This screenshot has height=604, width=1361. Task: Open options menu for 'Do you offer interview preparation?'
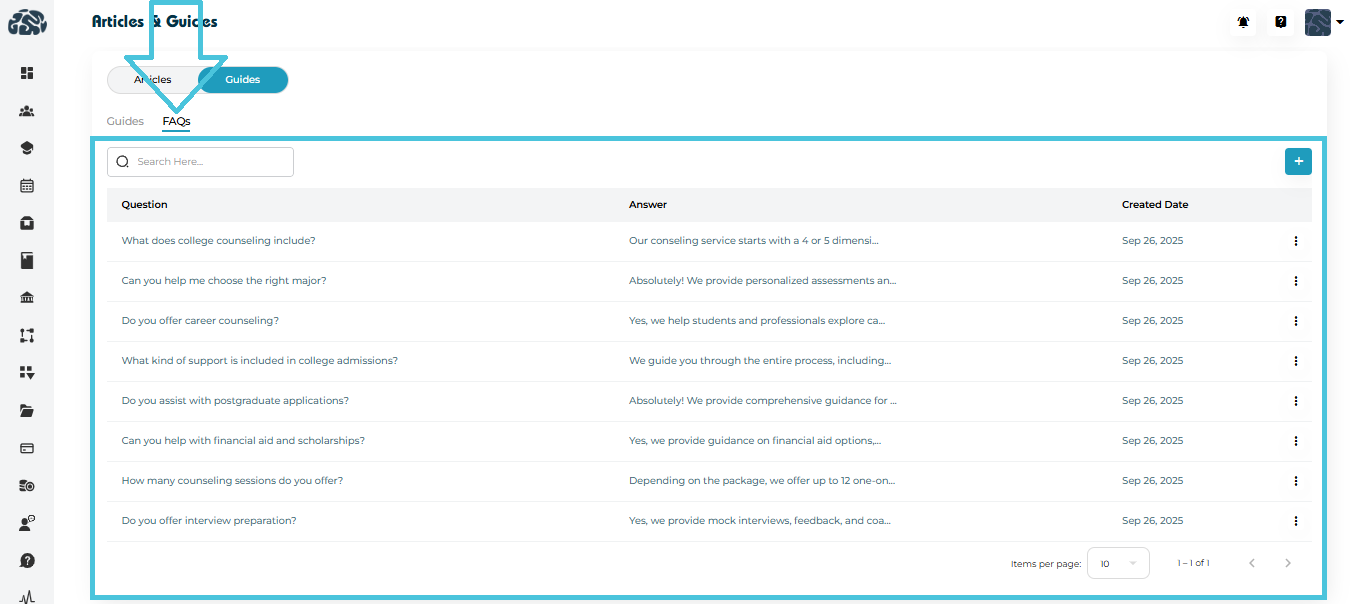tap(1295, 521)
